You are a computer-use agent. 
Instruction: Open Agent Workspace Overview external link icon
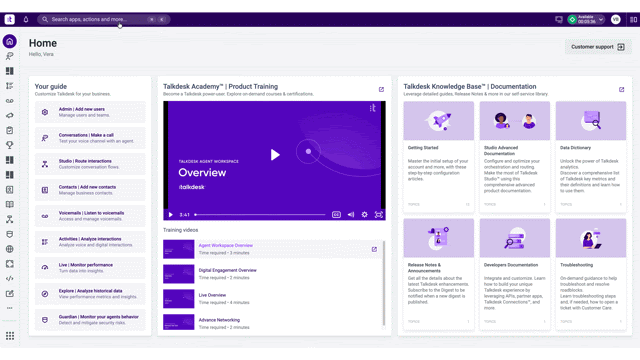click(374, 249)
